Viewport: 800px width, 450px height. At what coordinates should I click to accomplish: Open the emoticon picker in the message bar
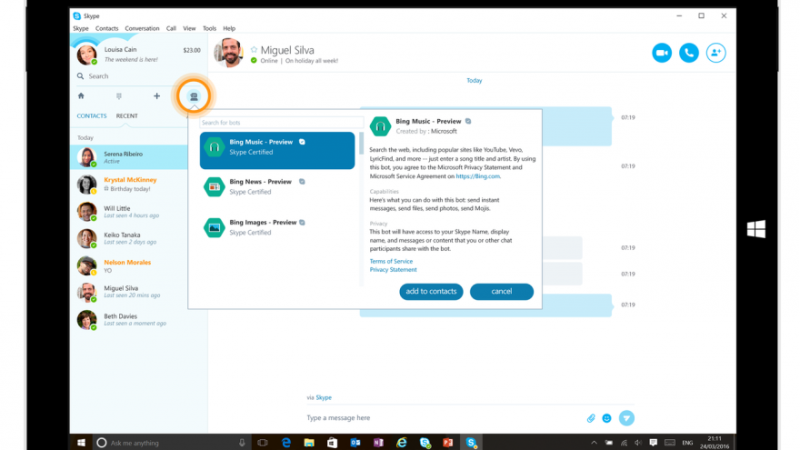[607, 417]
